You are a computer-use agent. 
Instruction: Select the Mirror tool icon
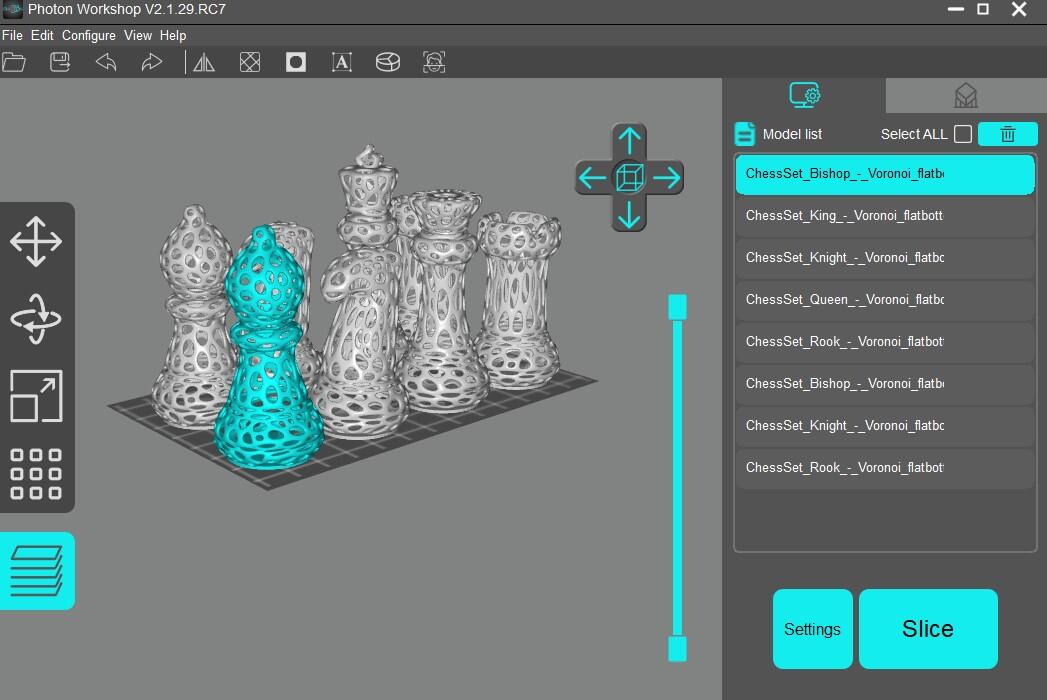tap(204, 62)
